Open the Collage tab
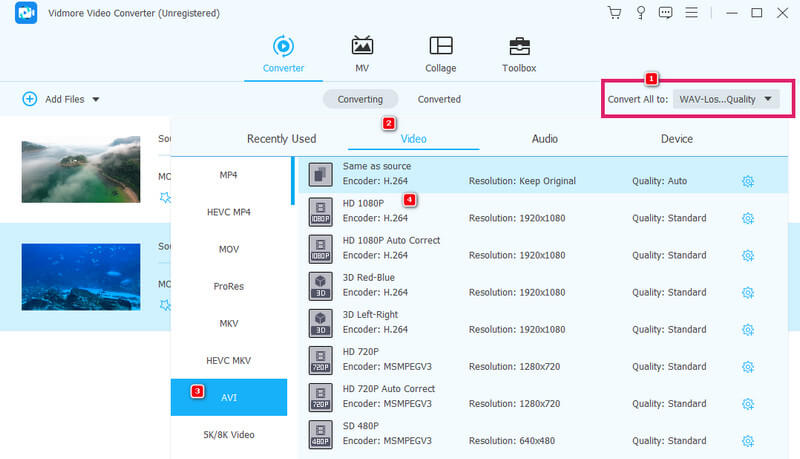 (440, 54)
